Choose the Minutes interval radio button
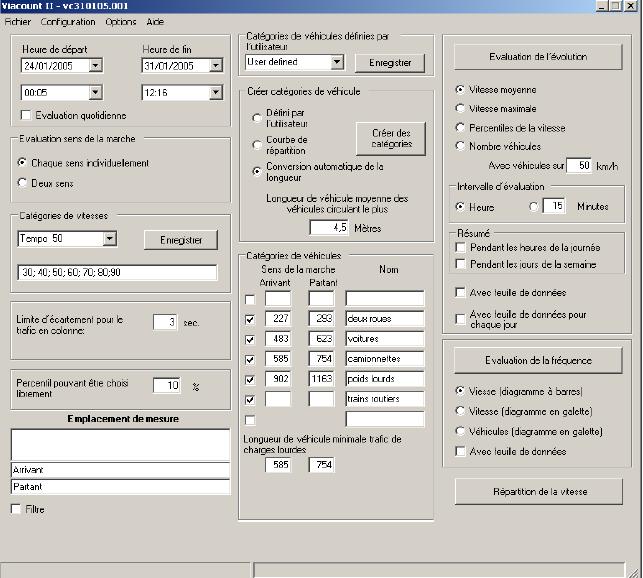 [533, 206]
